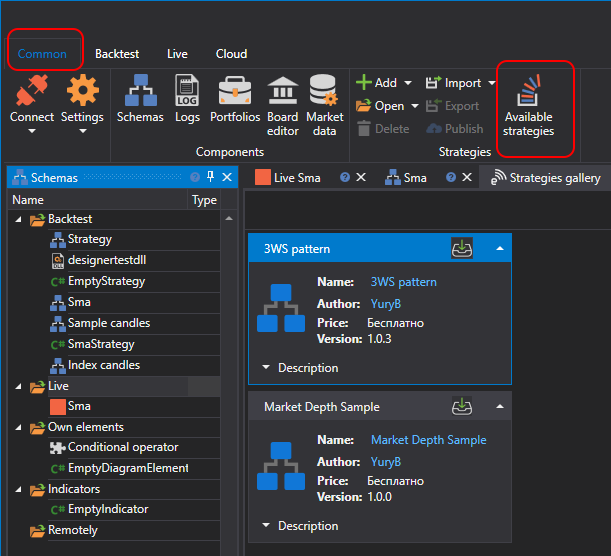Open the Market data database icon

324,90
